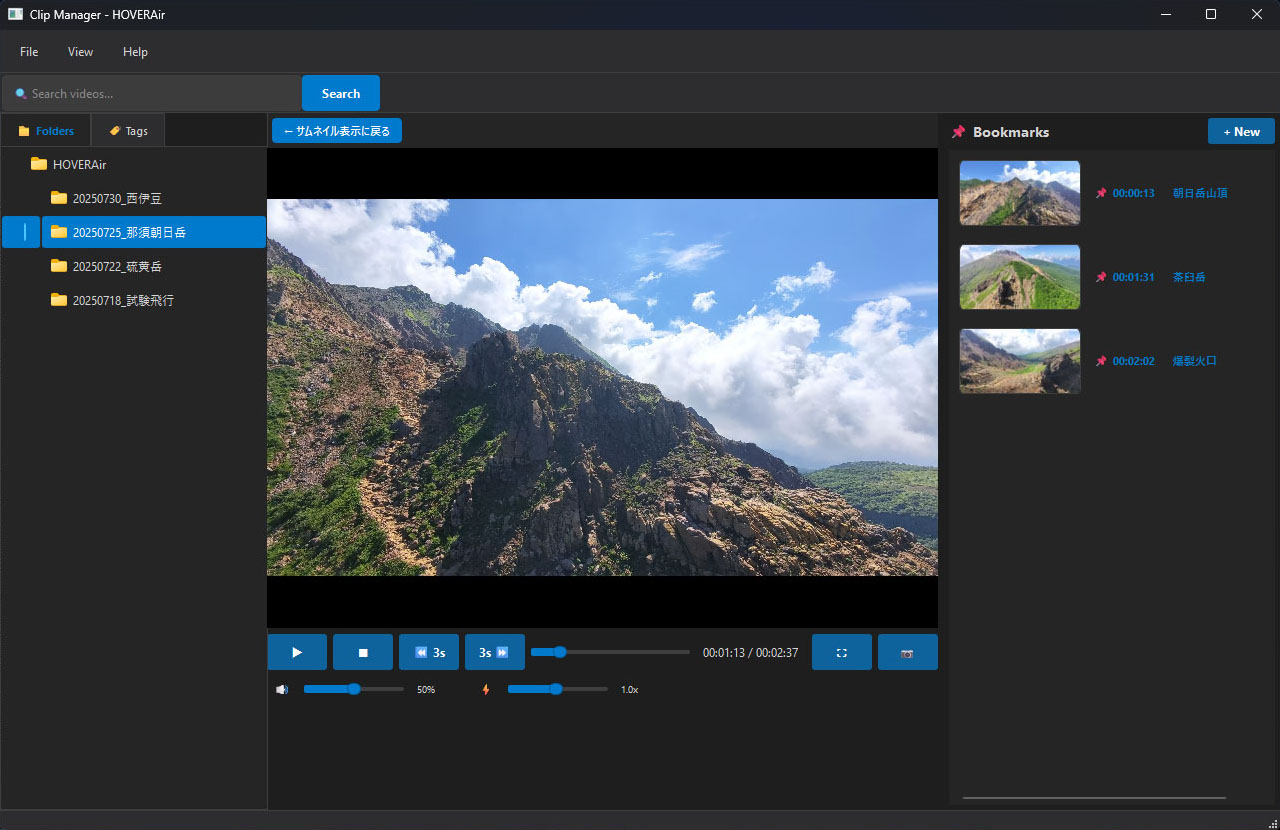Viewport: 1280px width, 830px height.
Task: Click the lightning playback speed icon
Action: (486, 689)
